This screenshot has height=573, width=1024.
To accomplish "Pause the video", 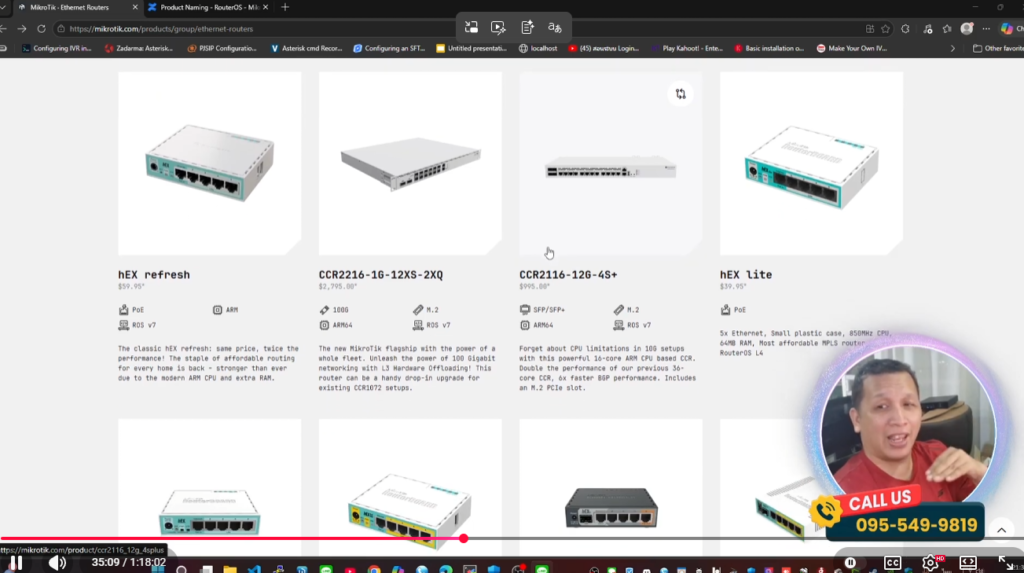I will pos(16,563).
